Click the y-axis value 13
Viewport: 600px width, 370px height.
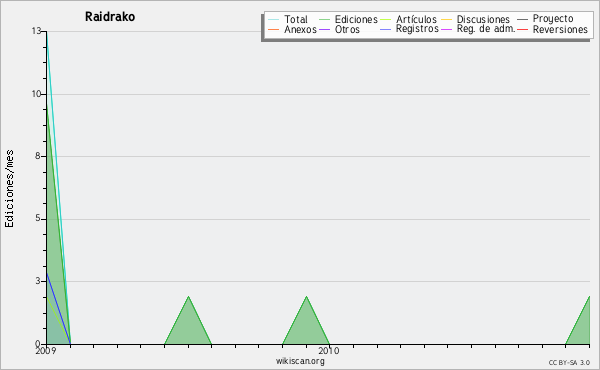tap(36, 31)
